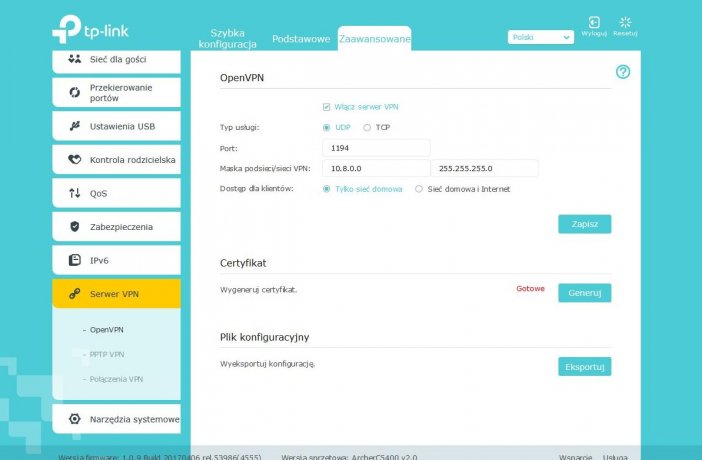Screen dimensions: 702x460
Task: Switch to Szybka konfiguracja tab
Action: click(x=227, y=39)
